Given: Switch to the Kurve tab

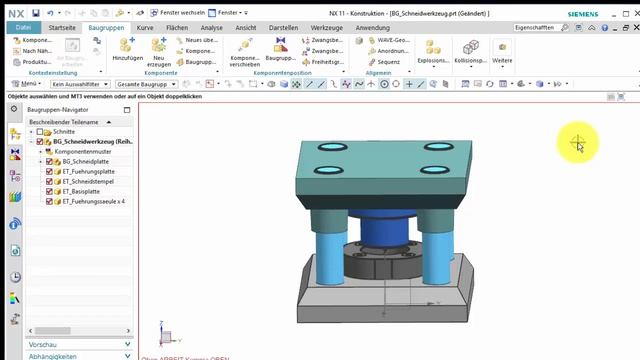Looking at the screenshot, I should 145,28.
